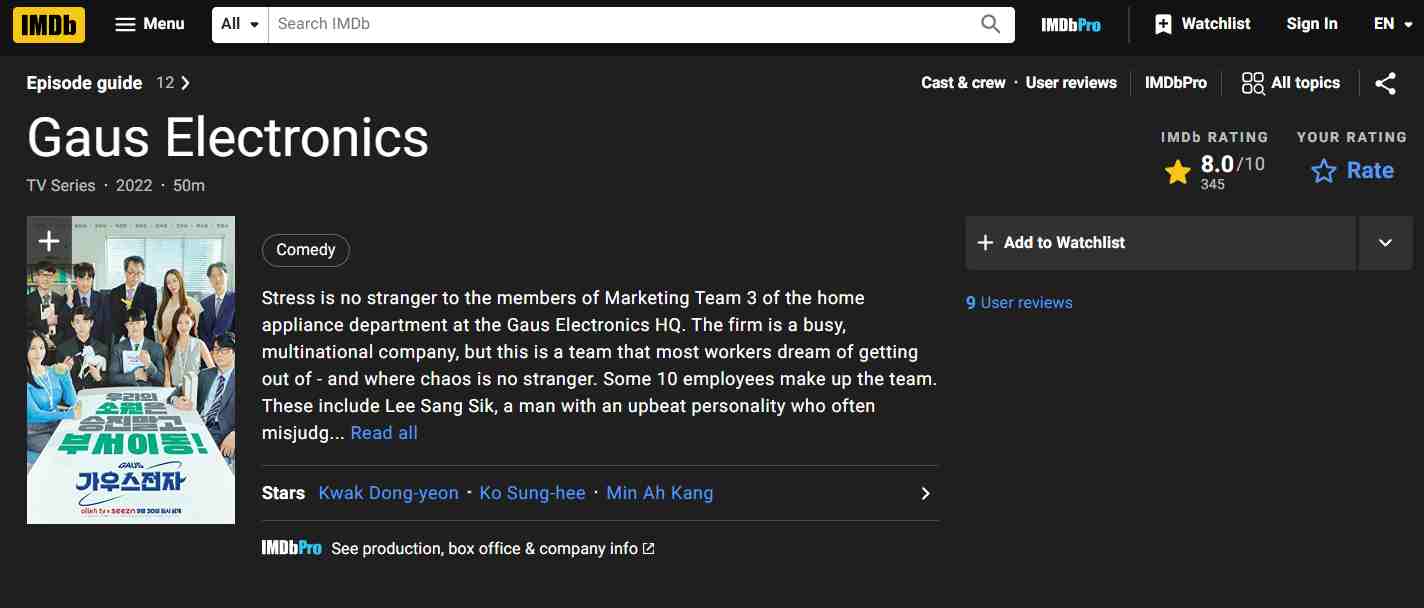Open All topics

[x=1291, y=83]
